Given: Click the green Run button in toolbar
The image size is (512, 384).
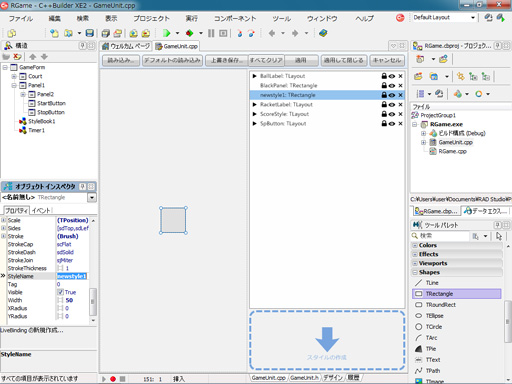Looking at the screenshot, I should click(x=166, y=33).
